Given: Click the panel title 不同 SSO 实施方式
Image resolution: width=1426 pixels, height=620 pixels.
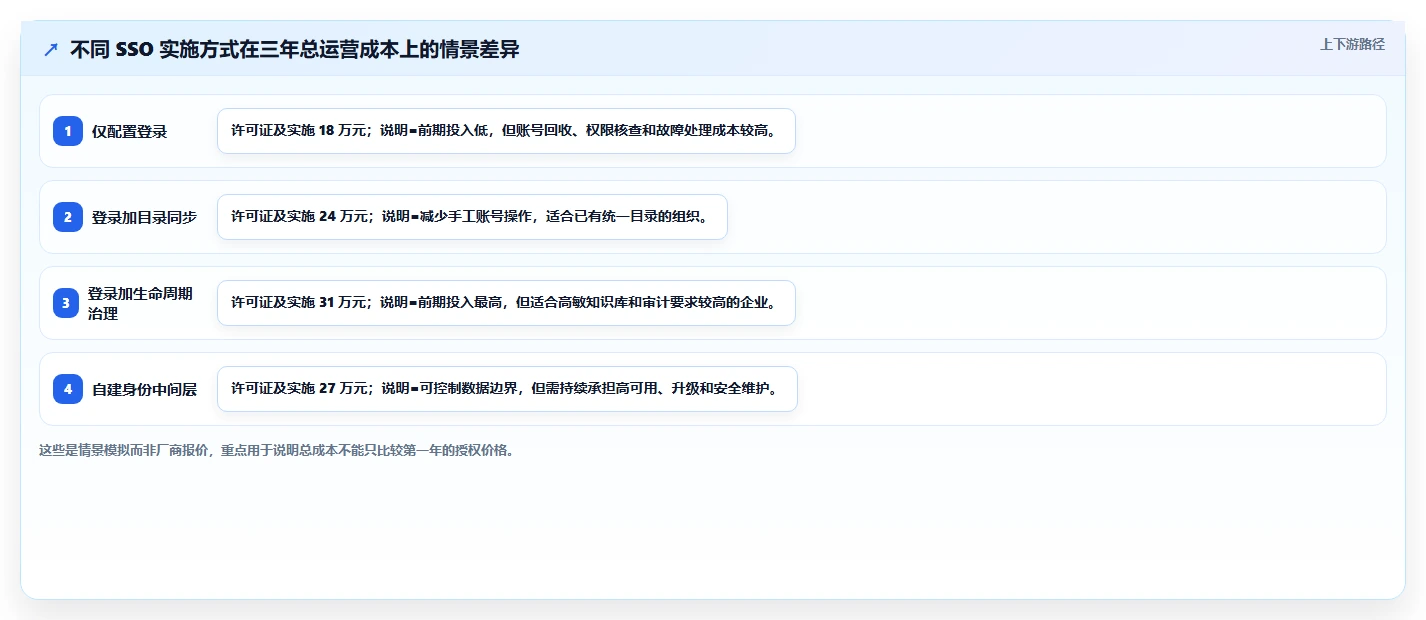Looking at the screenshot, I should (x=295, y=49).
